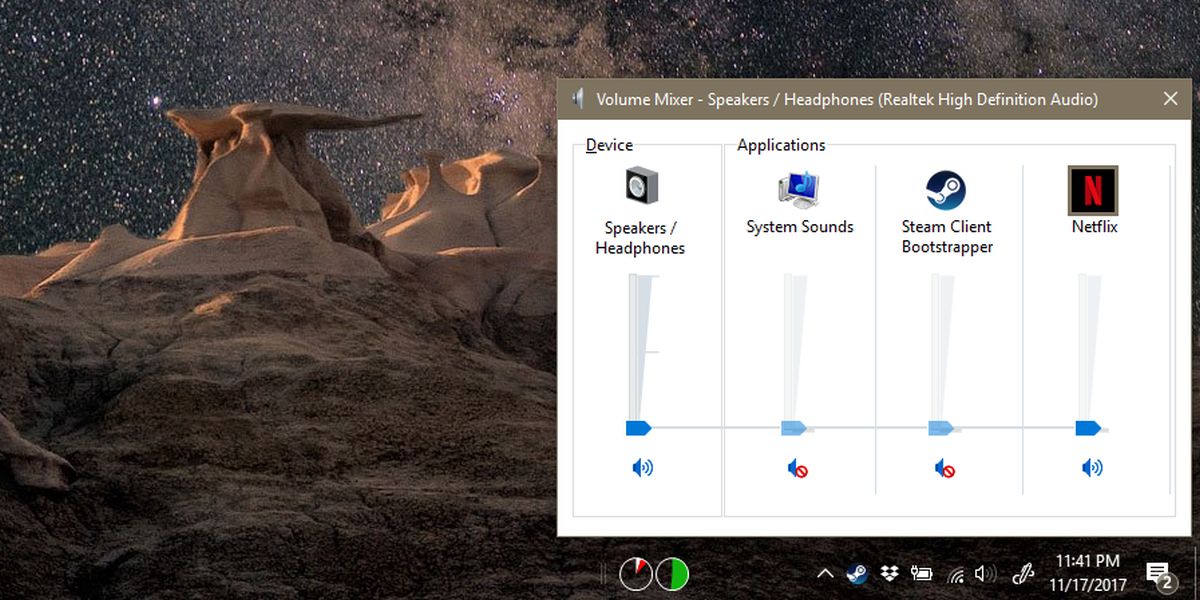Click the speaker icon in Volume Mixer title bar
Viewport: 1200px width, 600px height.
click(577, 99)
